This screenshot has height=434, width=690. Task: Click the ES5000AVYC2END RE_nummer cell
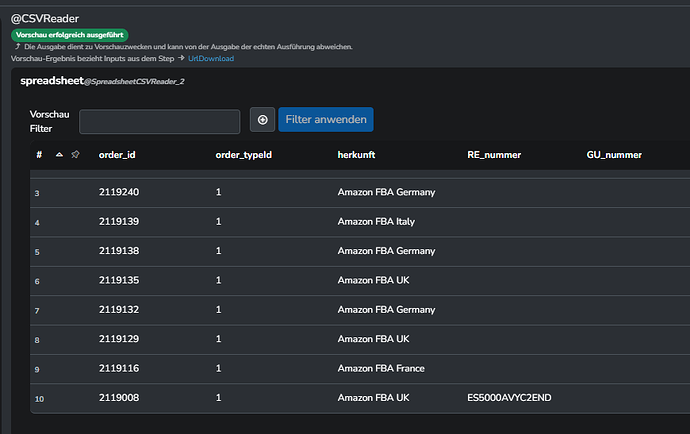point(509,398)
